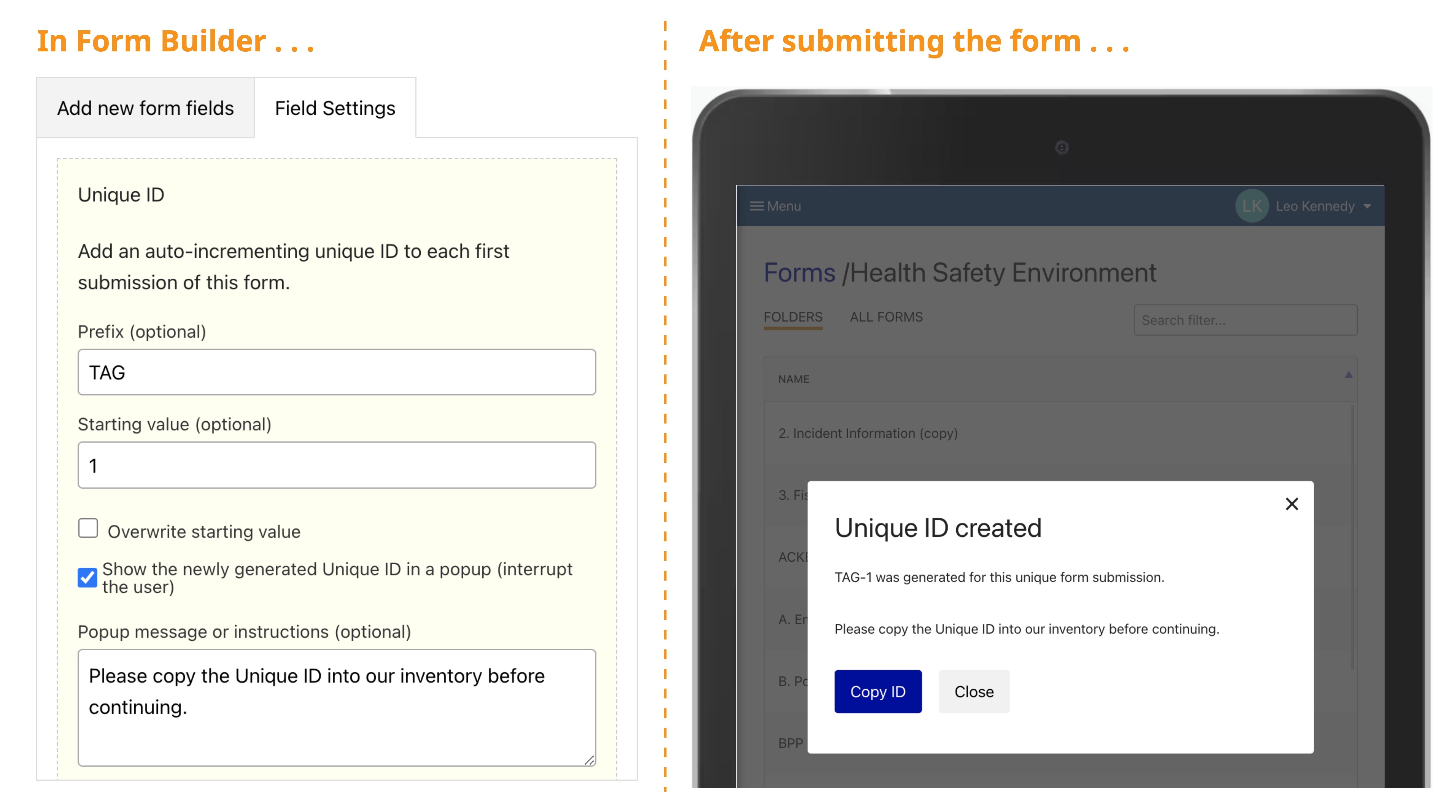Click the Starting value input showing 1
The width and height of the screenshot is (1456, 812).
336,465
